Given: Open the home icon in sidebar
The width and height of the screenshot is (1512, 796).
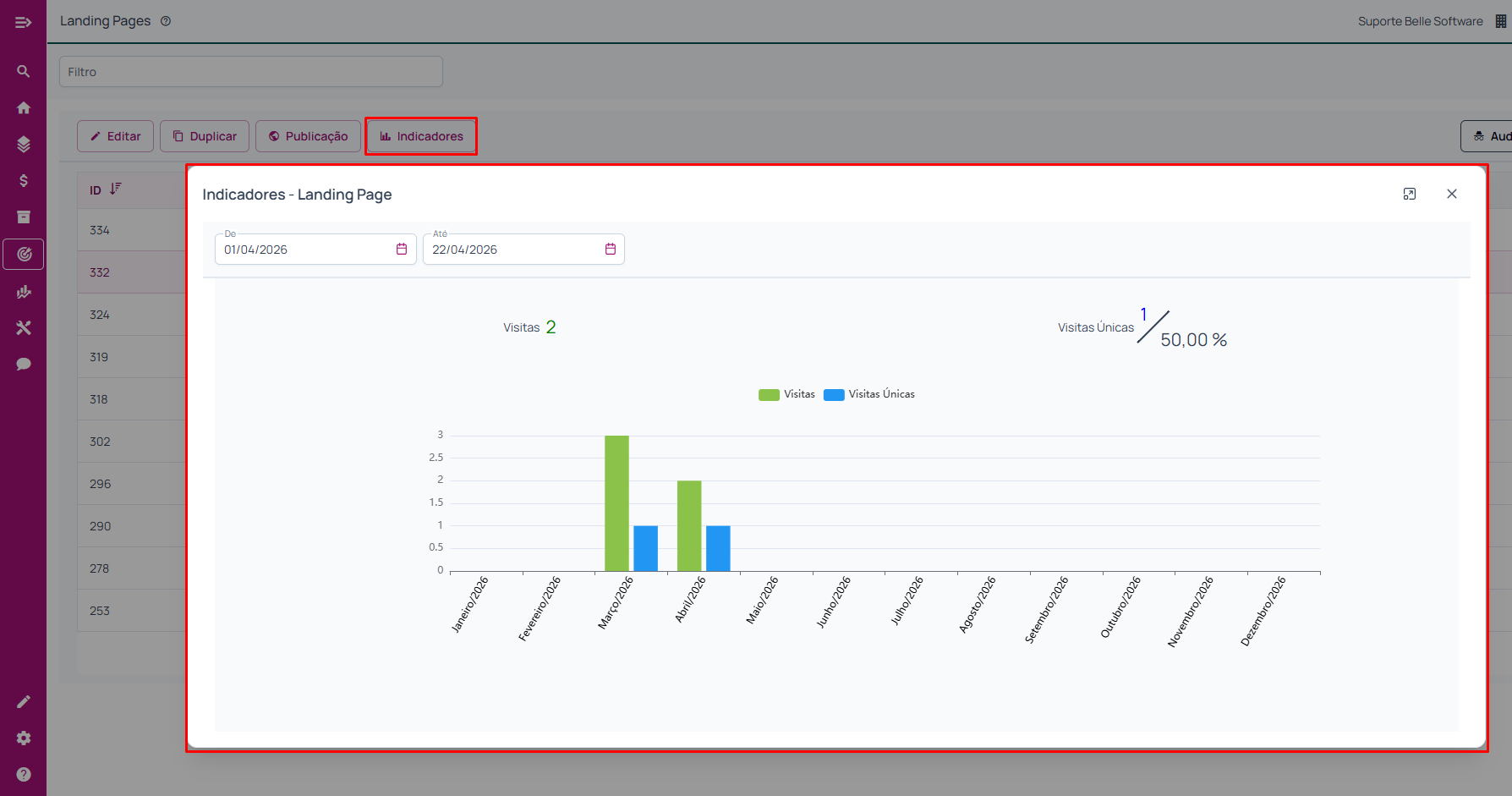Looking at the screenshot, I should pos(24,108).
